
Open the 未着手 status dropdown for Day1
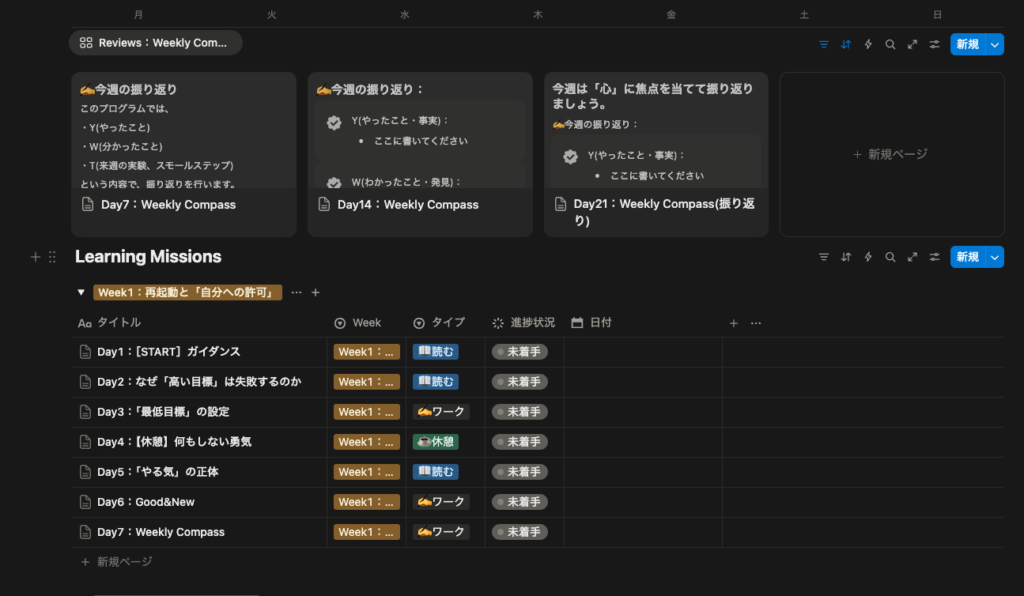pos(519,351)
